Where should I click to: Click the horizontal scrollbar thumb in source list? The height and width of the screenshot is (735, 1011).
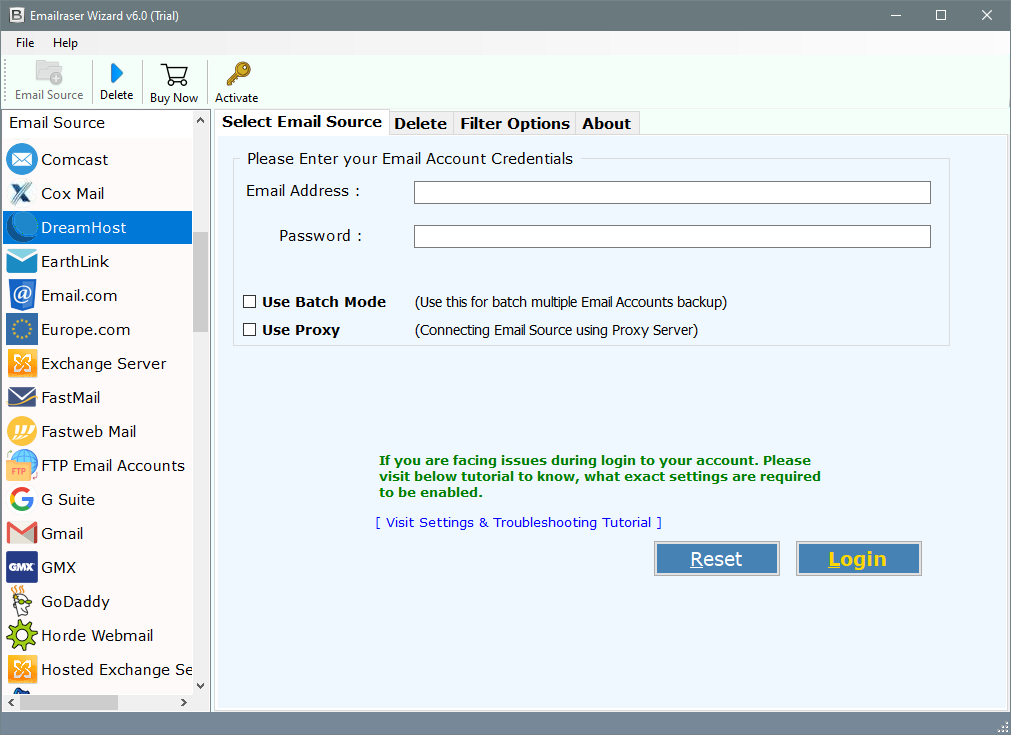click(69, 702)
